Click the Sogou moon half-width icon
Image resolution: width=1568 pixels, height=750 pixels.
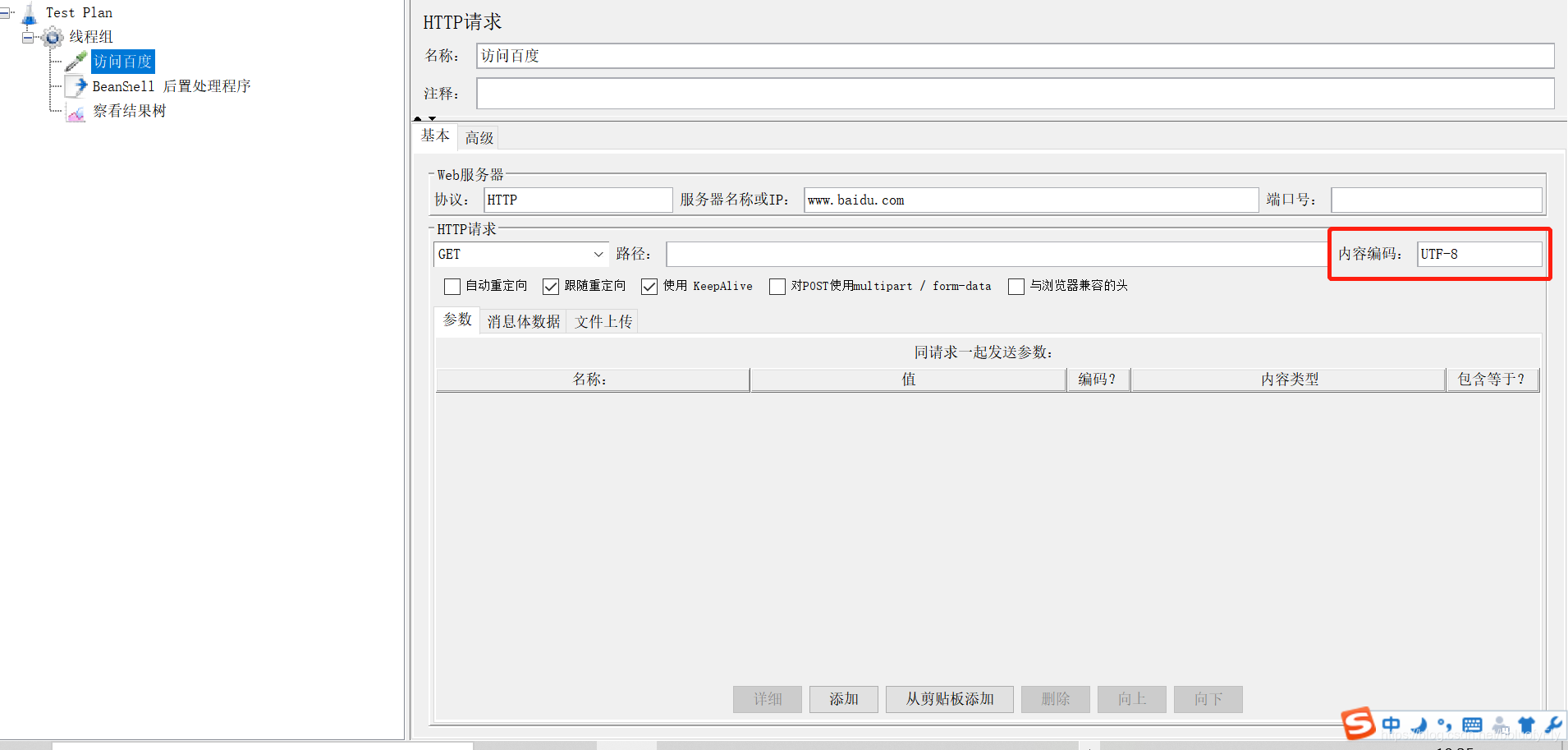(1419, 725)
